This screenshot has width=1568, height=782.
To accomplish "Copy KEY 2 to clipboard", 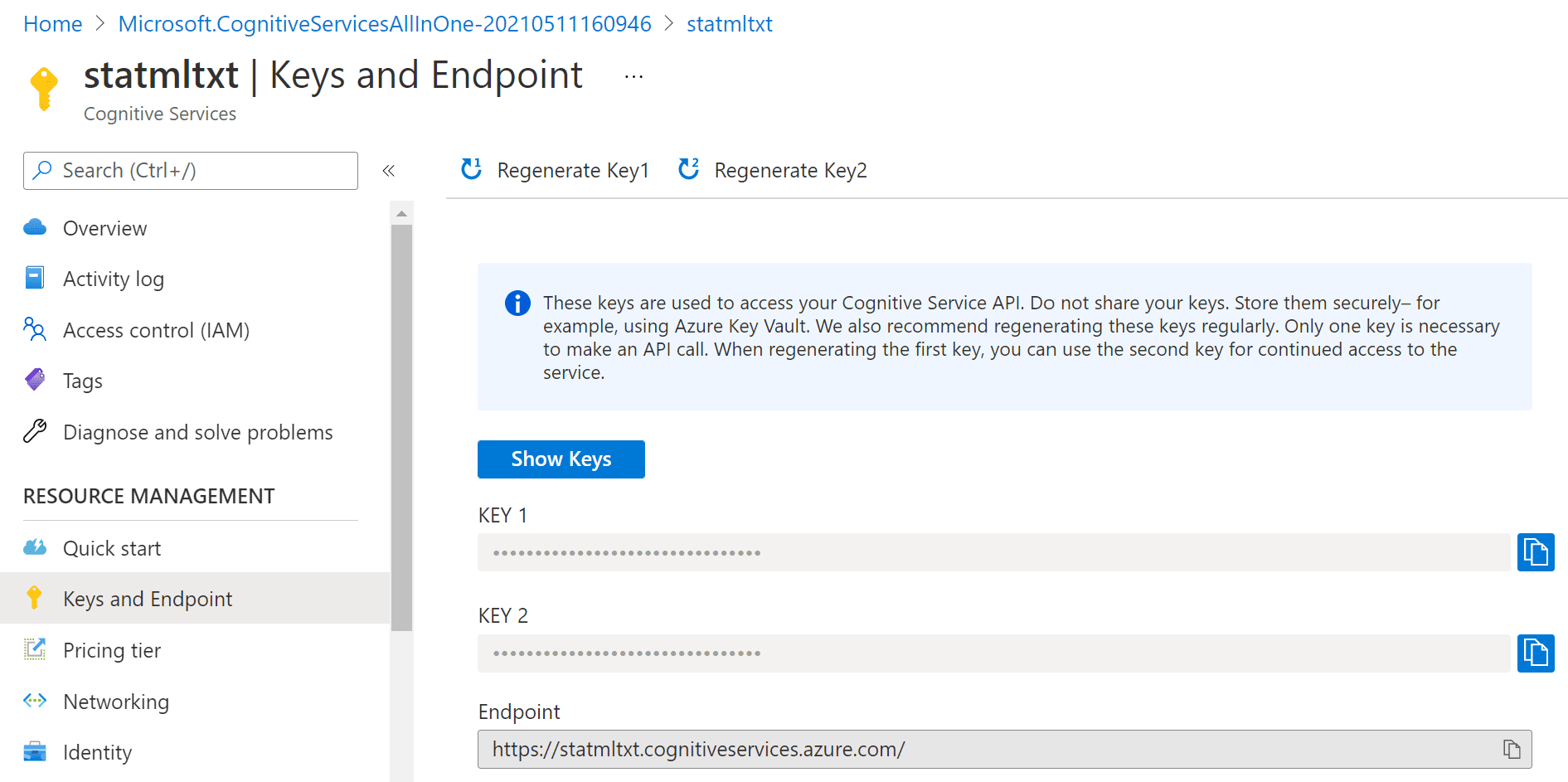I will click(1536, 653).
